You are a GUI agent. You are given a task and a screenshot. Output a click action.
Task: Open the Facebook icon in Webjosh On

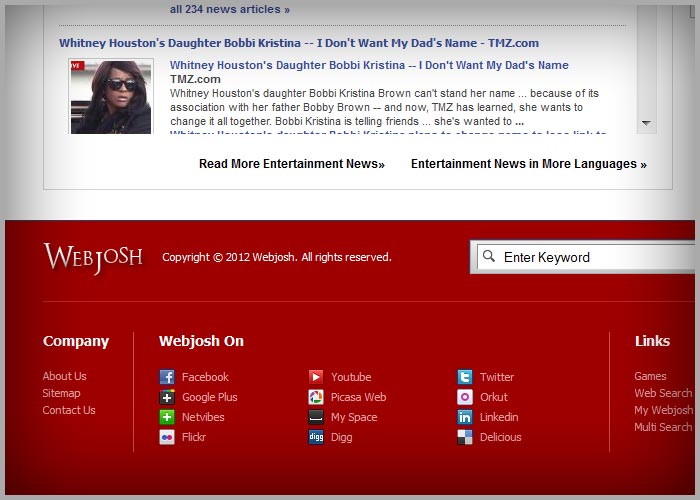point(167,377)
